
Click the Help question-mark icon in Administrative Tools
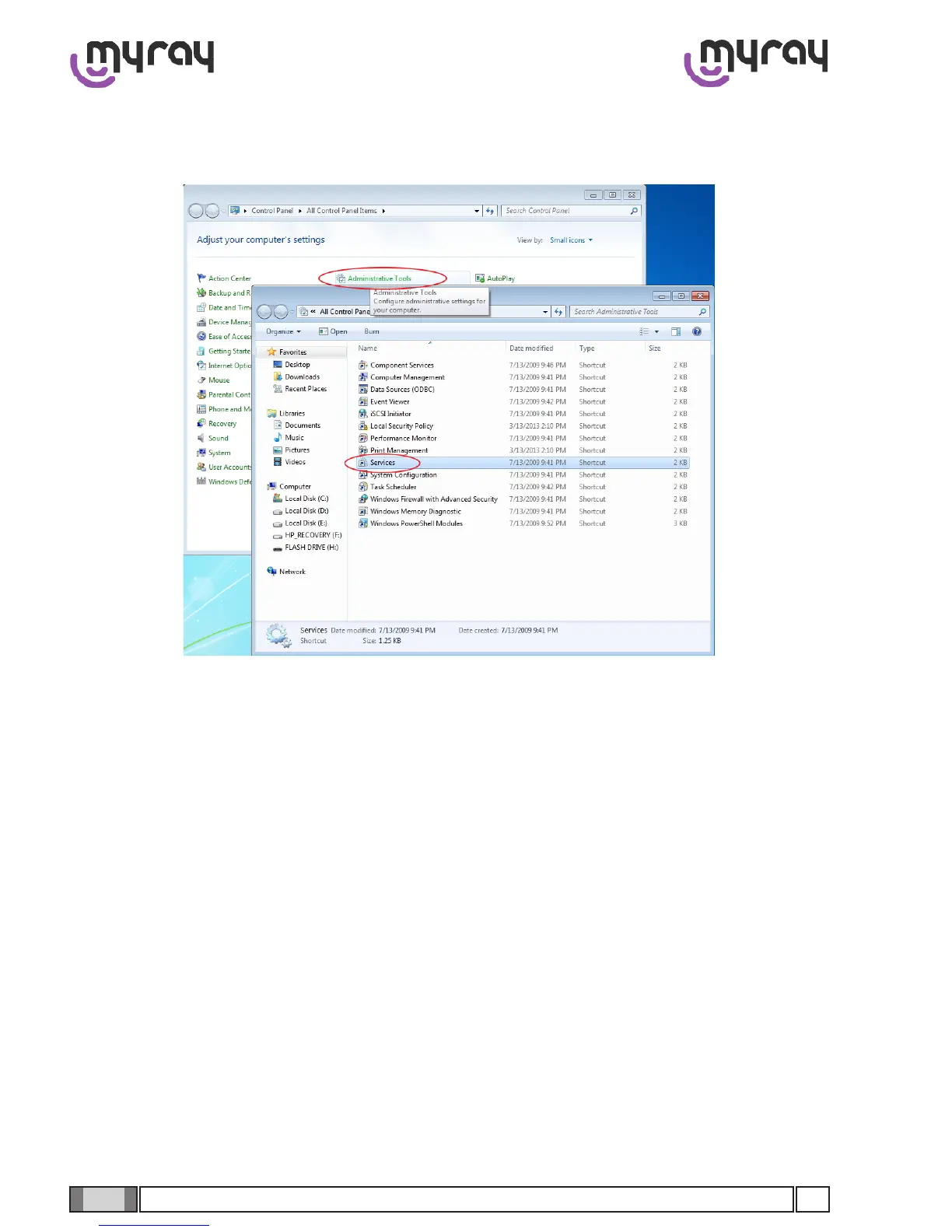tap(697, 331)
